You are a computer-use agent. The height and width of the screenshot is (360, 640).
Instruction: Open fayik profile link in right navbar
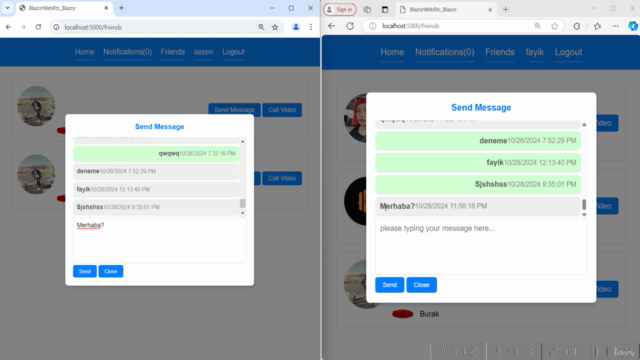(535, 52)
